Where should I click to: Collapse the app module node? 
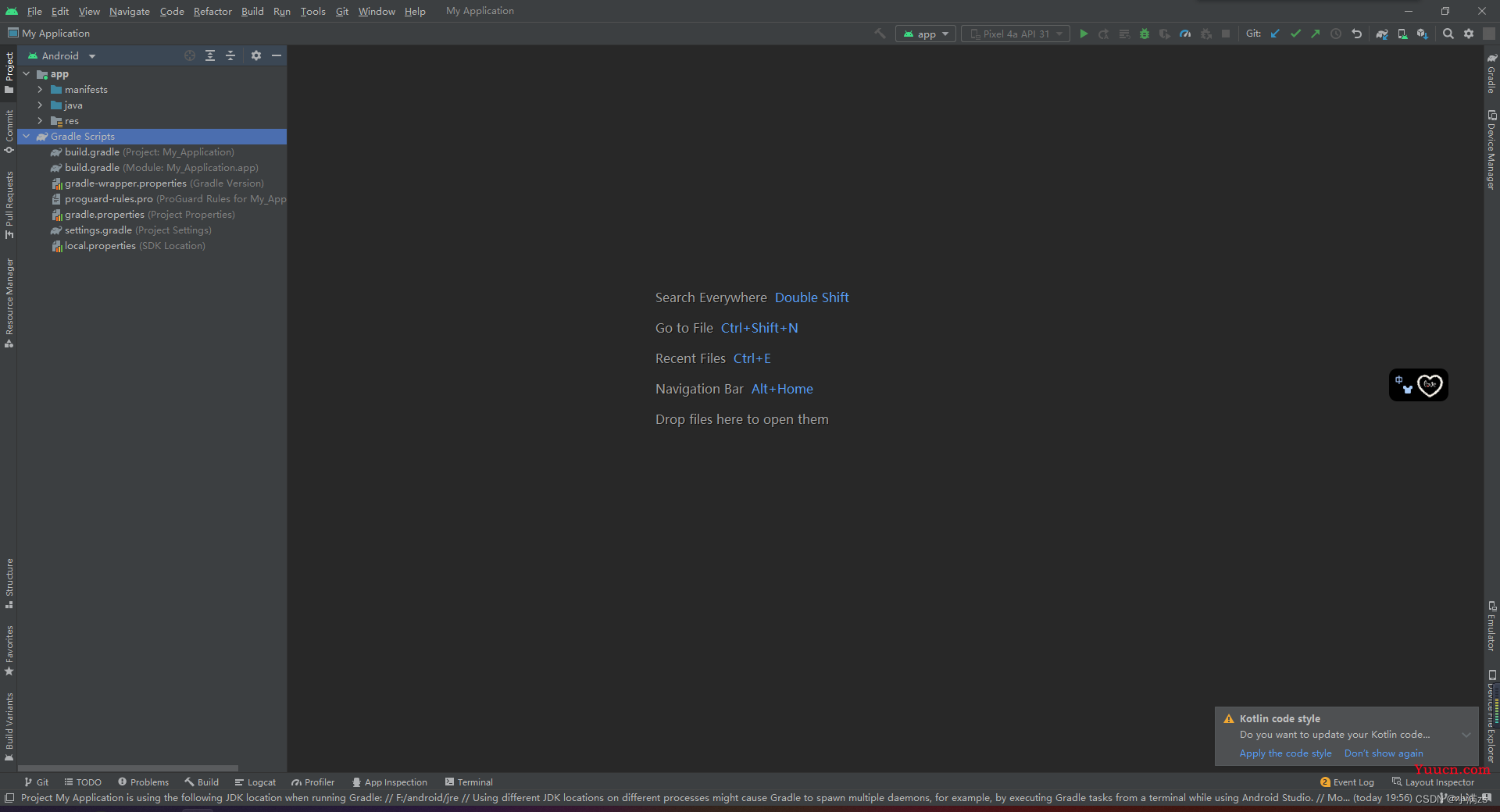point(27,74)
